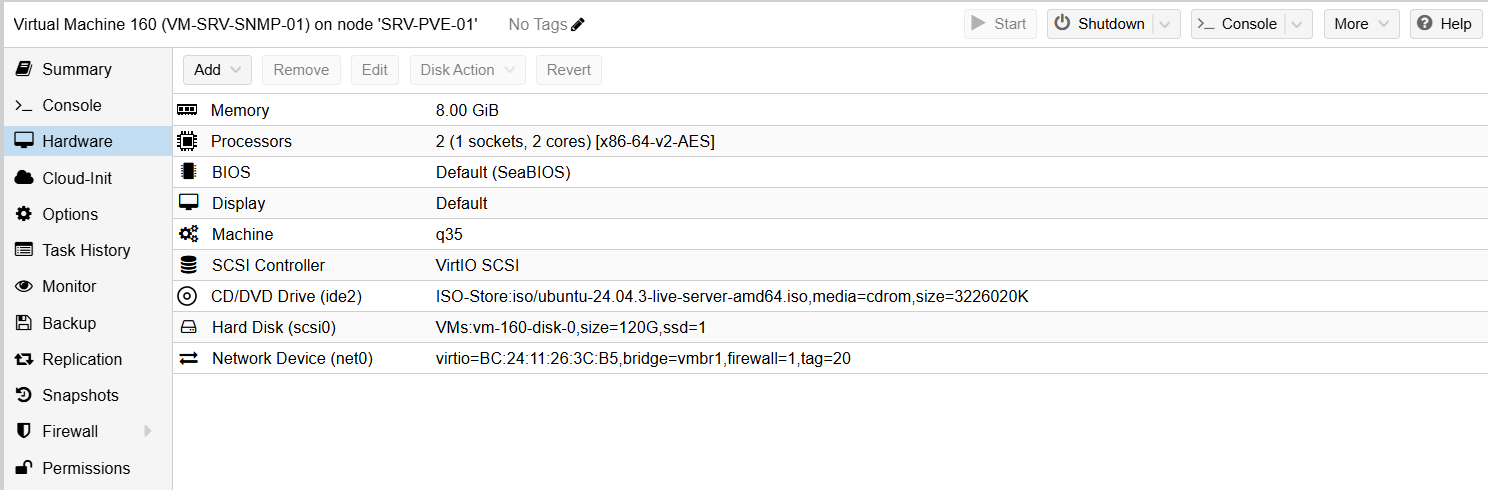Click the pencil icon to edit tags
The image size is (1488, 490).
(578, 24)
